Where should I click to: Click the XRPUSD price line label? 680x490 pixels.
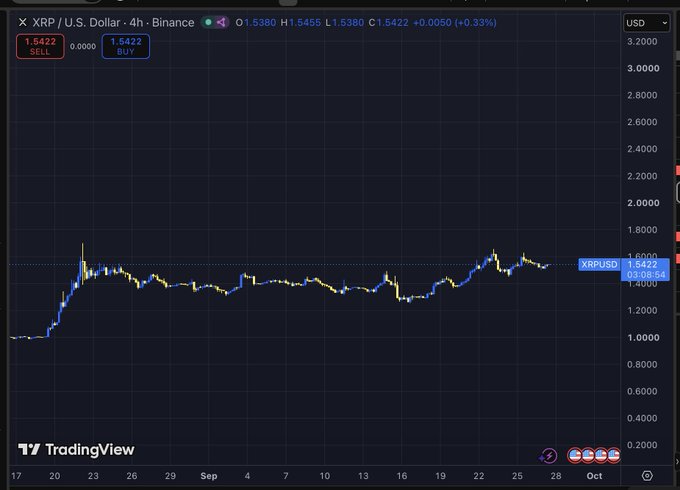pyautogui.click(x=599, y=265)
